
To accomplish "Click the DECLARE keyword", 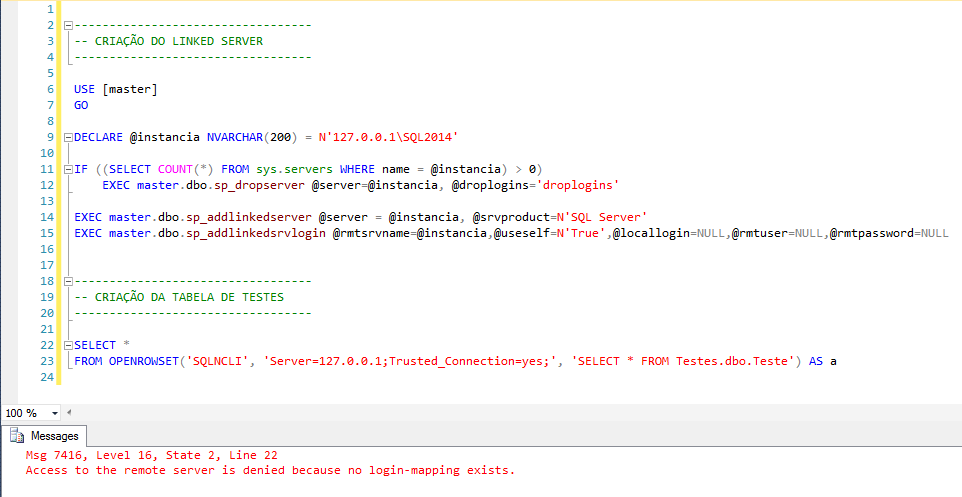I will (x=98, y=137).
